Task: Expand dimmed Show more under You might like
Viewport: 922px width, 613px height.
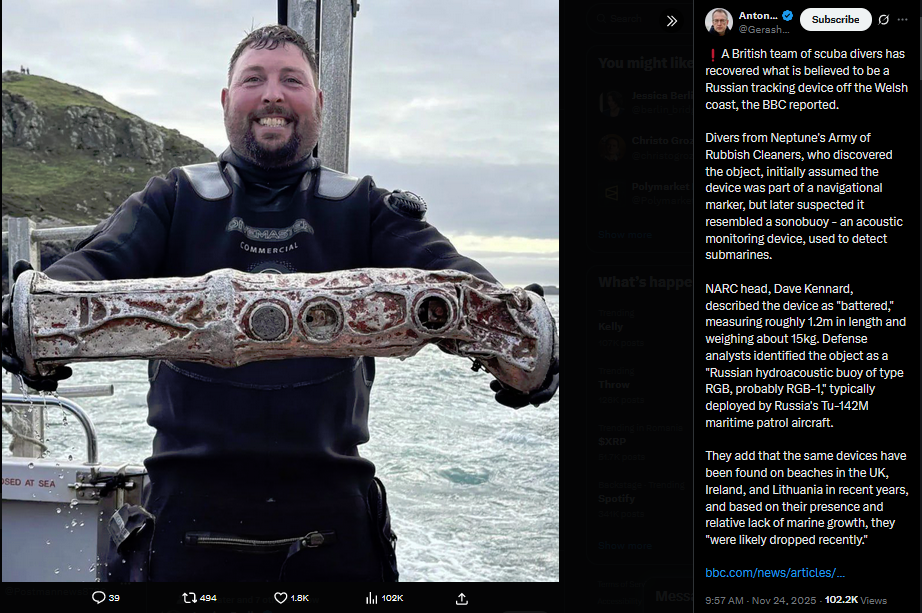Action: coord(624,235)
